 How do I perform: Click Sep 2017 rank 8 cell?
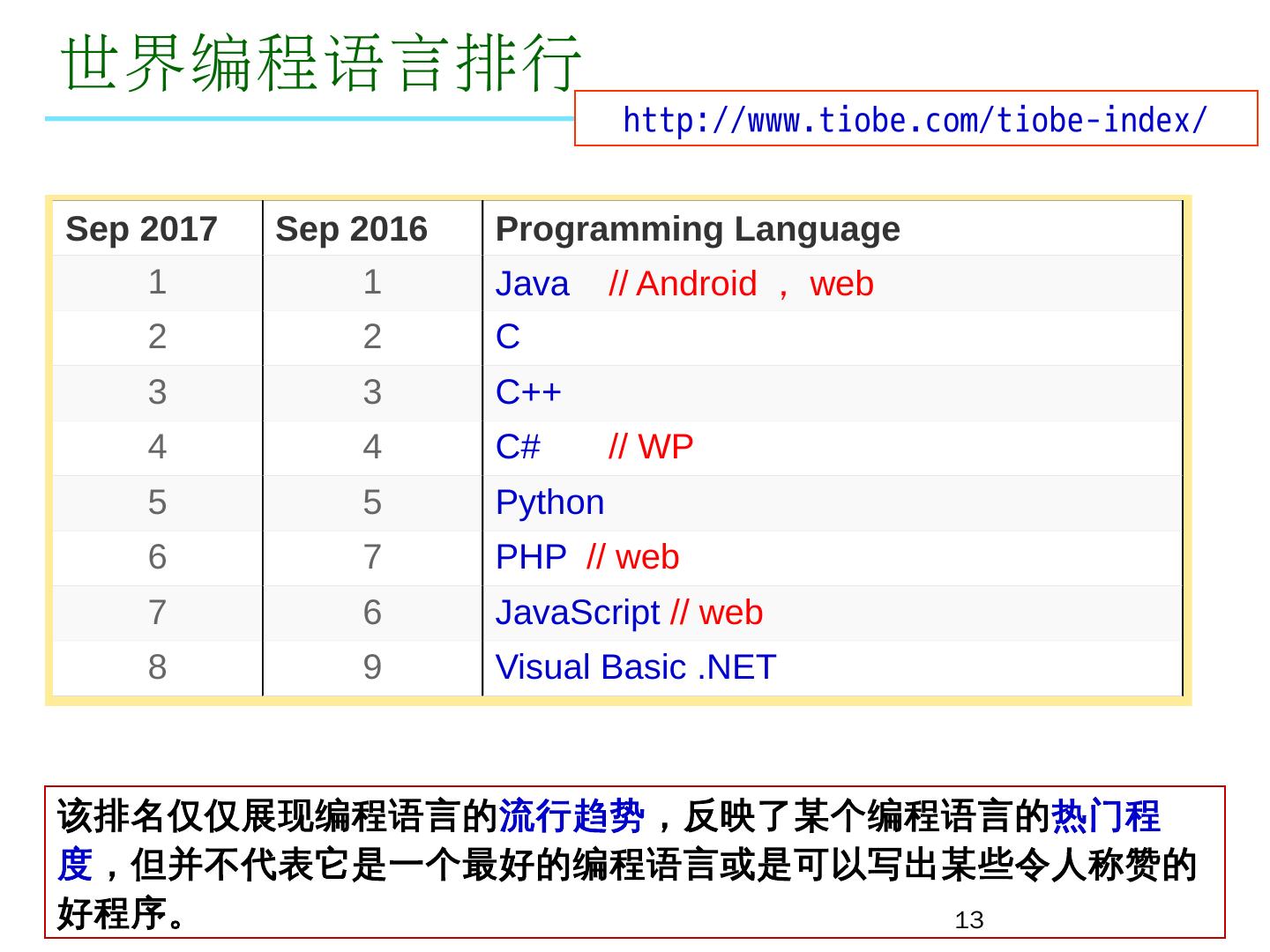157,667
